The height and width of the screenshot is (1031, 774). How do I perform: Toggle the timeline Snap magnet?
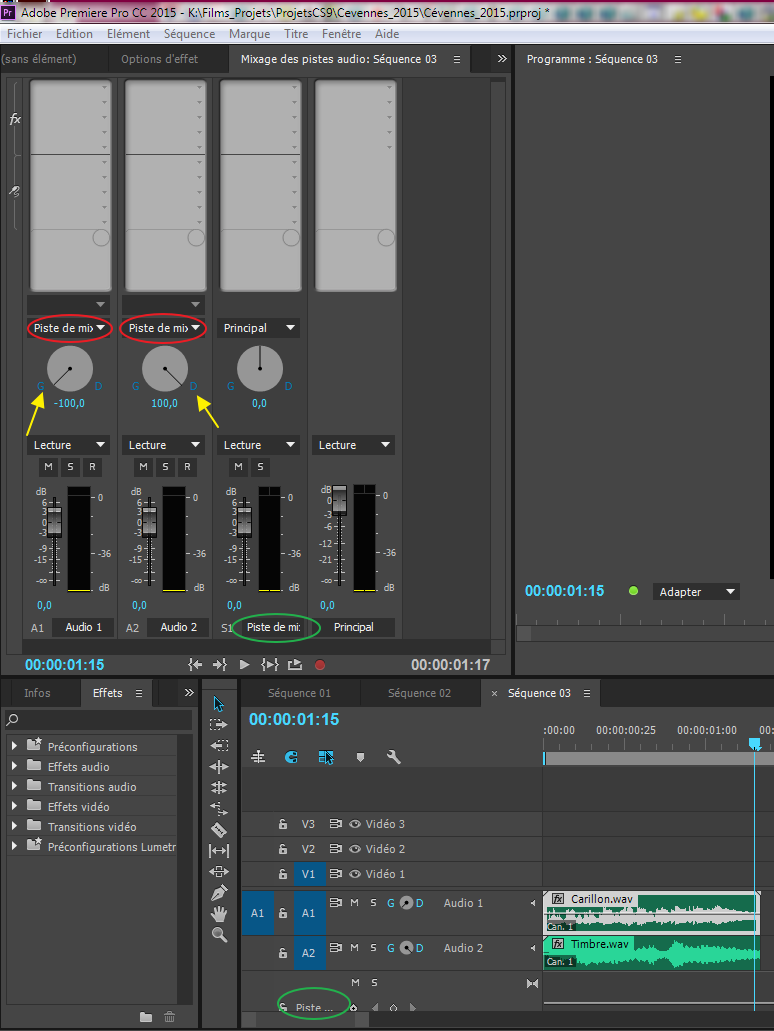pyautogui.click(x=291, y=757)
